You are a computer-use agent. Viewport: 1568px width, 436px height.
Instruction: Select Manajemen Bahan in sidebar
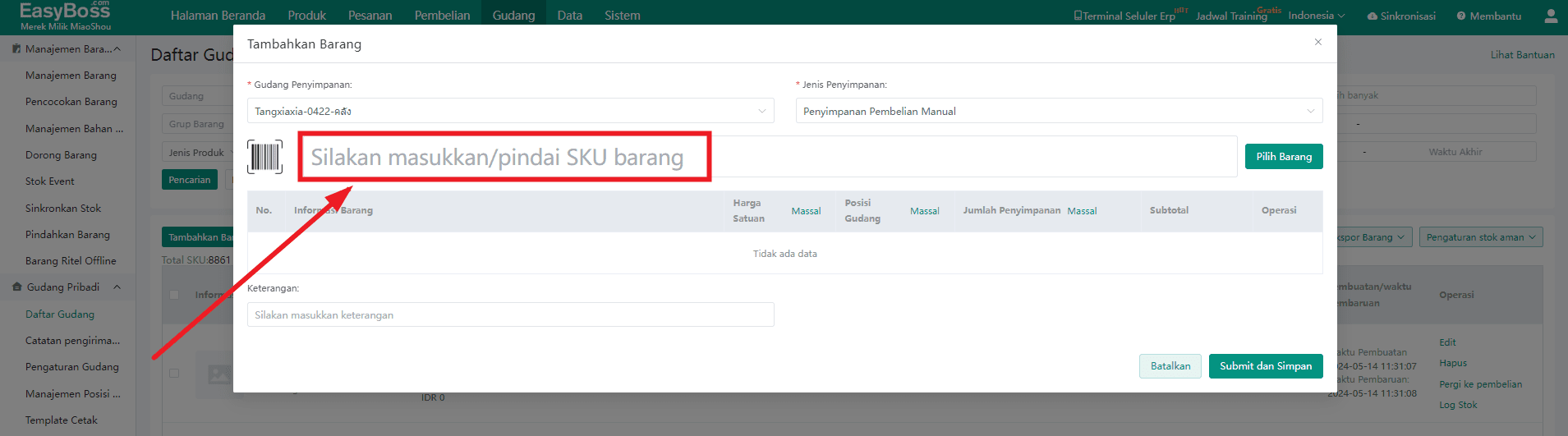[x=74, y=129]
